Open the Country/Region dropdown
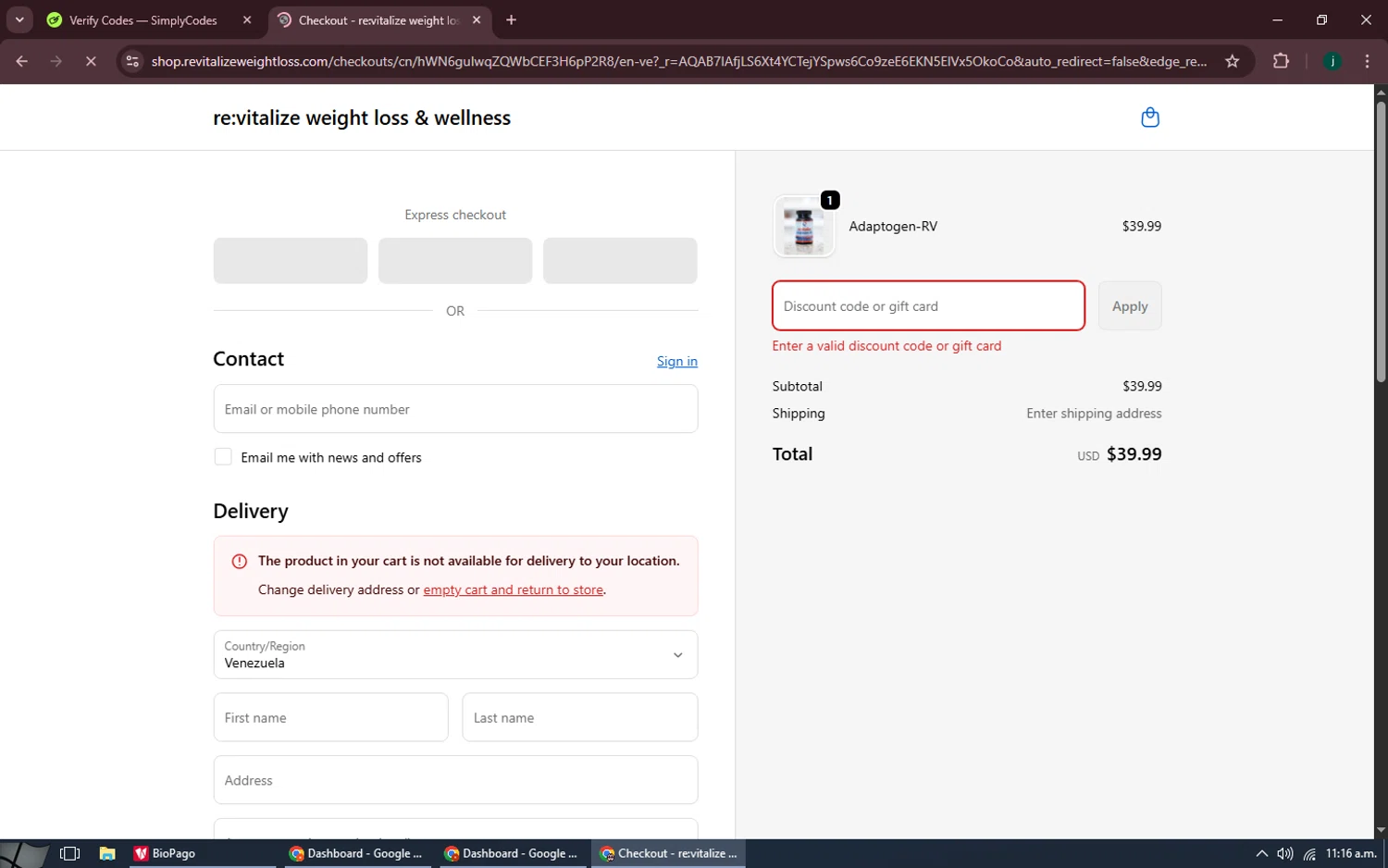1388x868 pixels. pos(455,655)
